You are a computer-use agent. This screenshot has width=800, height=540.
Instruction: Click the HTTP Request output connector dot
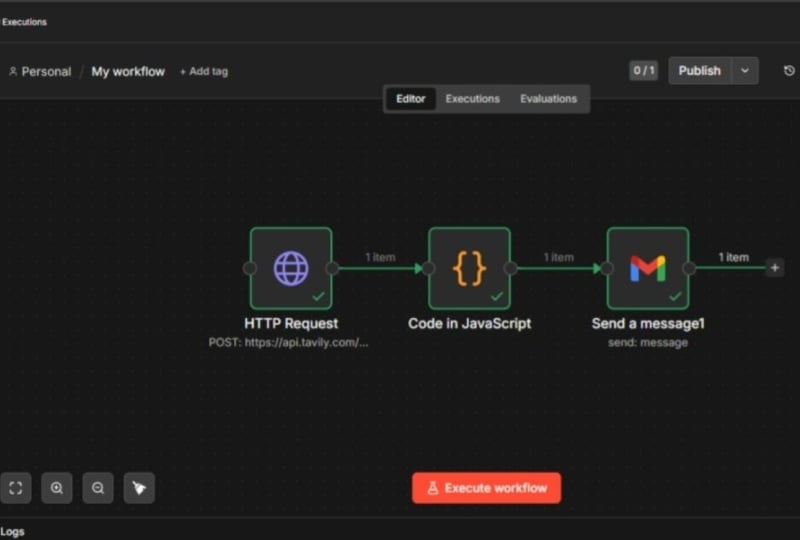pyautogui.click(x=332, y=268)
